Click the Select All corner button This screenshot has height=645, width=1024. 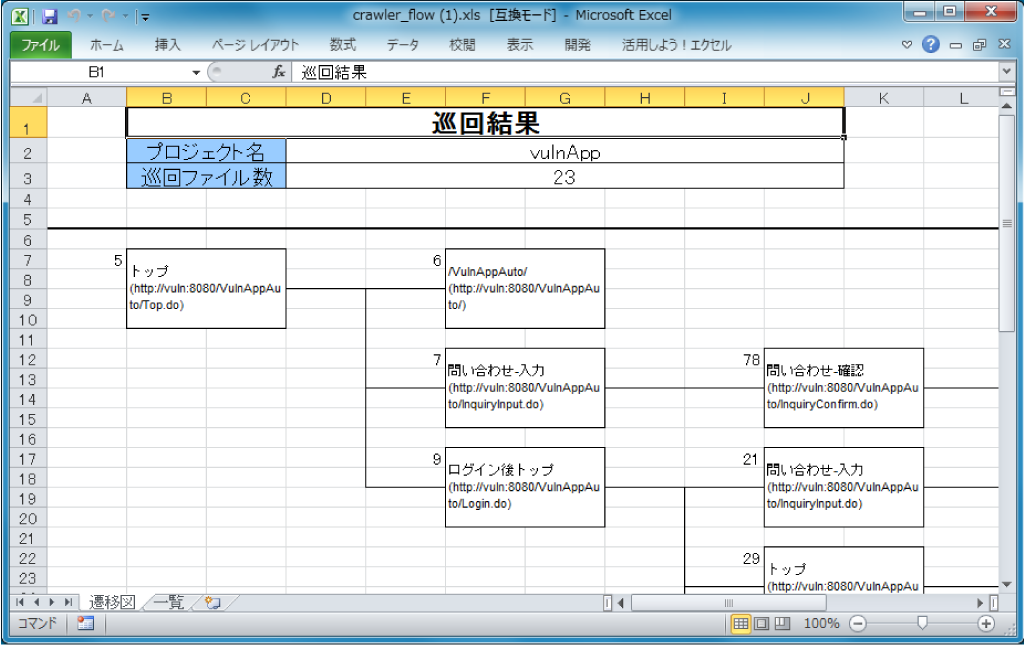29,98
